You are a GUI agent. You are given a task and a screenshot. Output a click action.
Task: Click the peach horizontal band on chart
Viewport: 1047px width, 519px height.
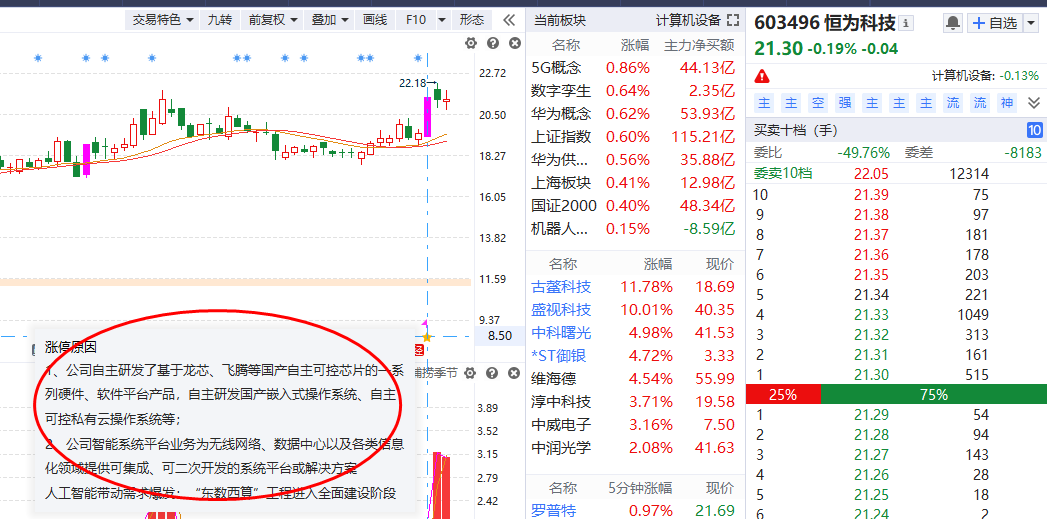tap(236, 283)
